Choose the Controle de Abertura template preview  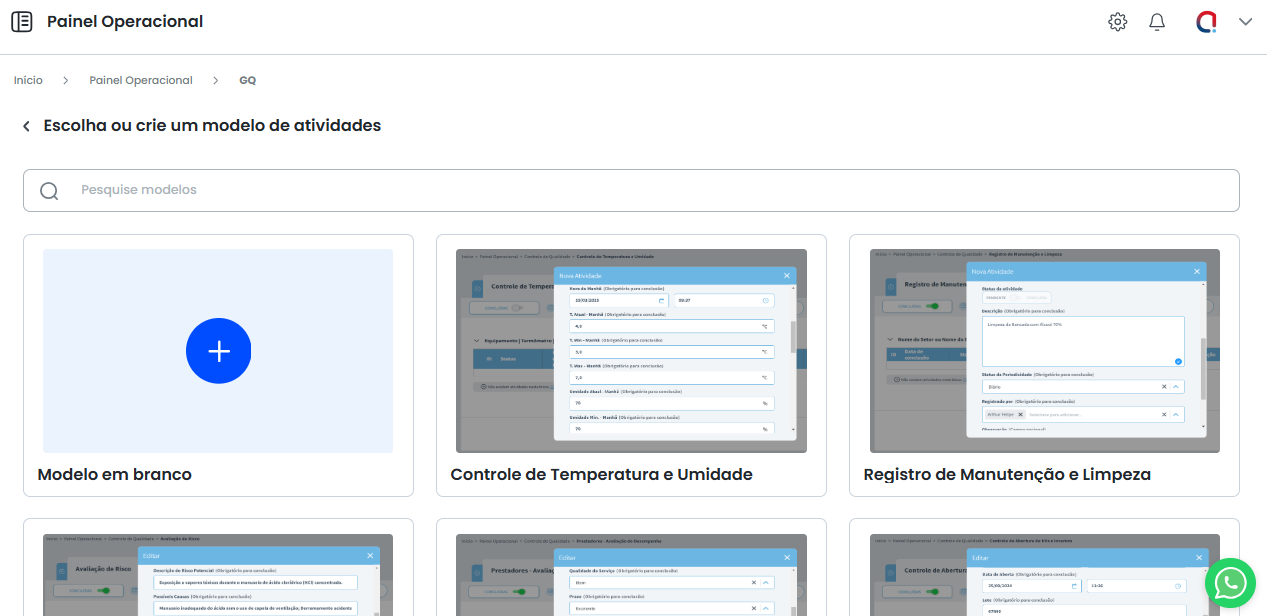1044,575
